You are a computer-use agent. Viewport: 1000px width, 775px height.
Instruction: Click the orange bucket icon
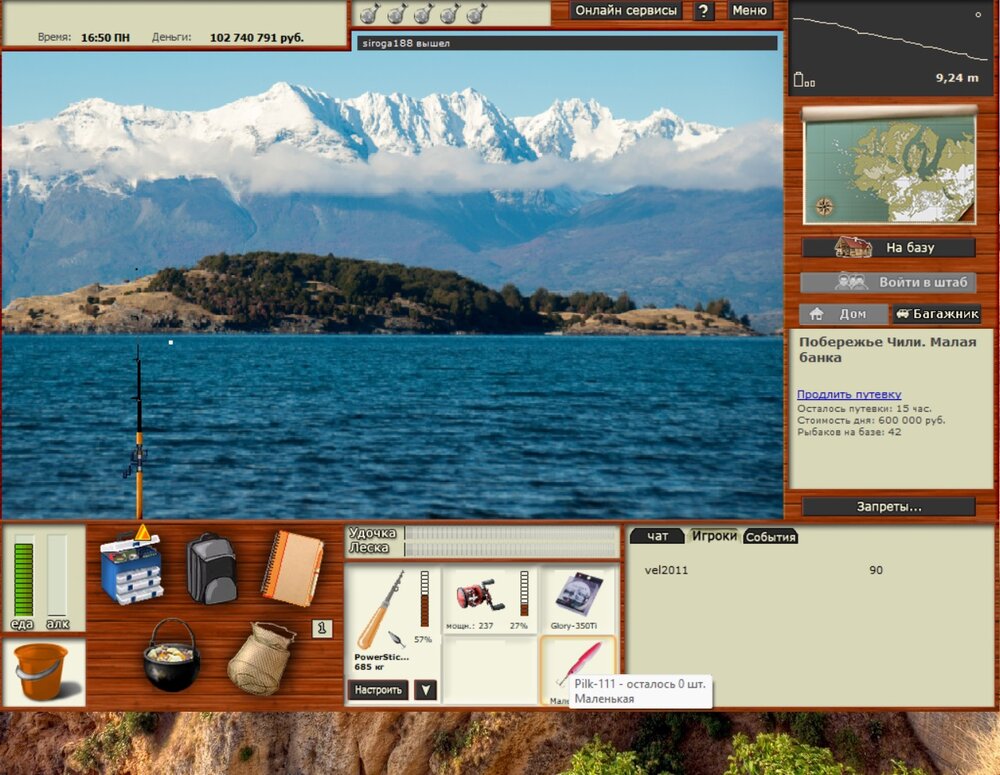click(x=41, y=671)
